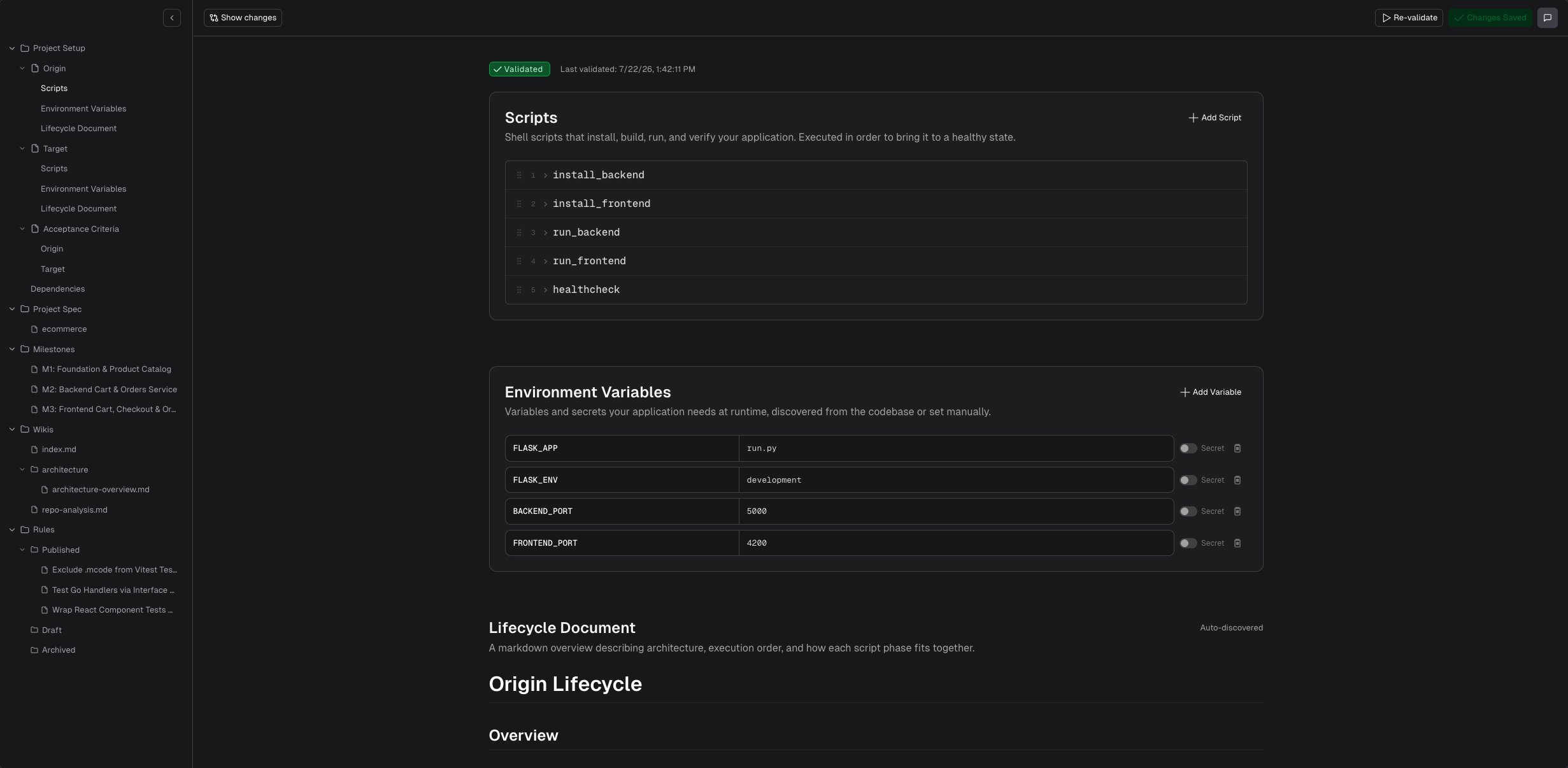Open the chat comments icon button

[1547, 18]
